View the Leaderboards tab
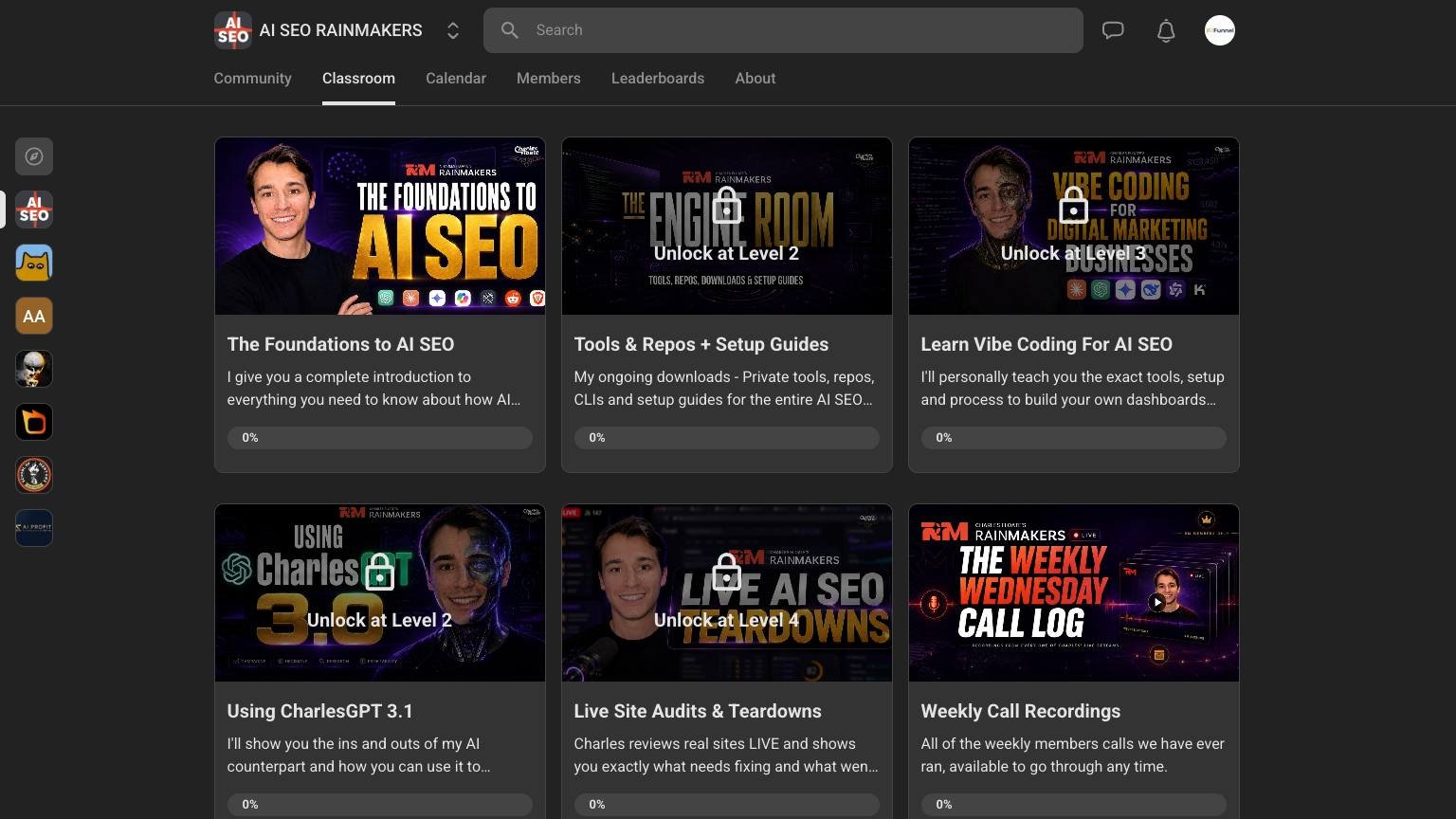 [x=658, y=79]
